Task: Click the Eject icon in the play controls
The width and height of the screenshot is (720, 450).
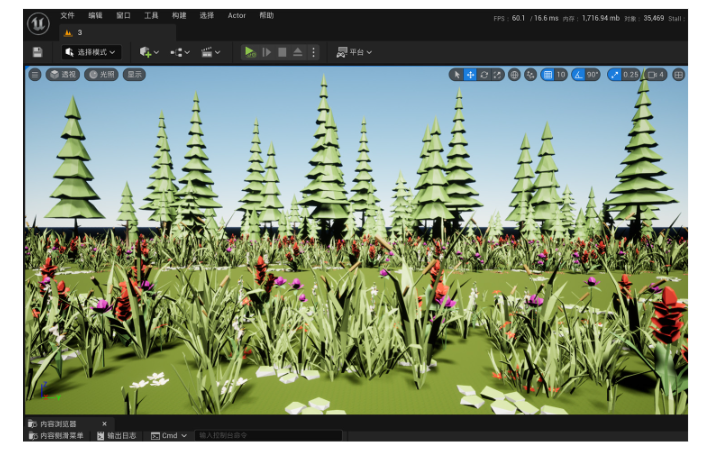Action: [x=297, y=52]
